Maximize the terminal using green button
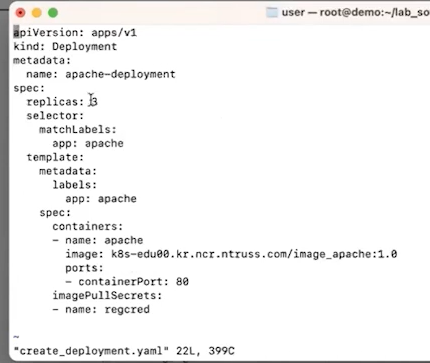430x363 pixels. [x=53, y=13]
